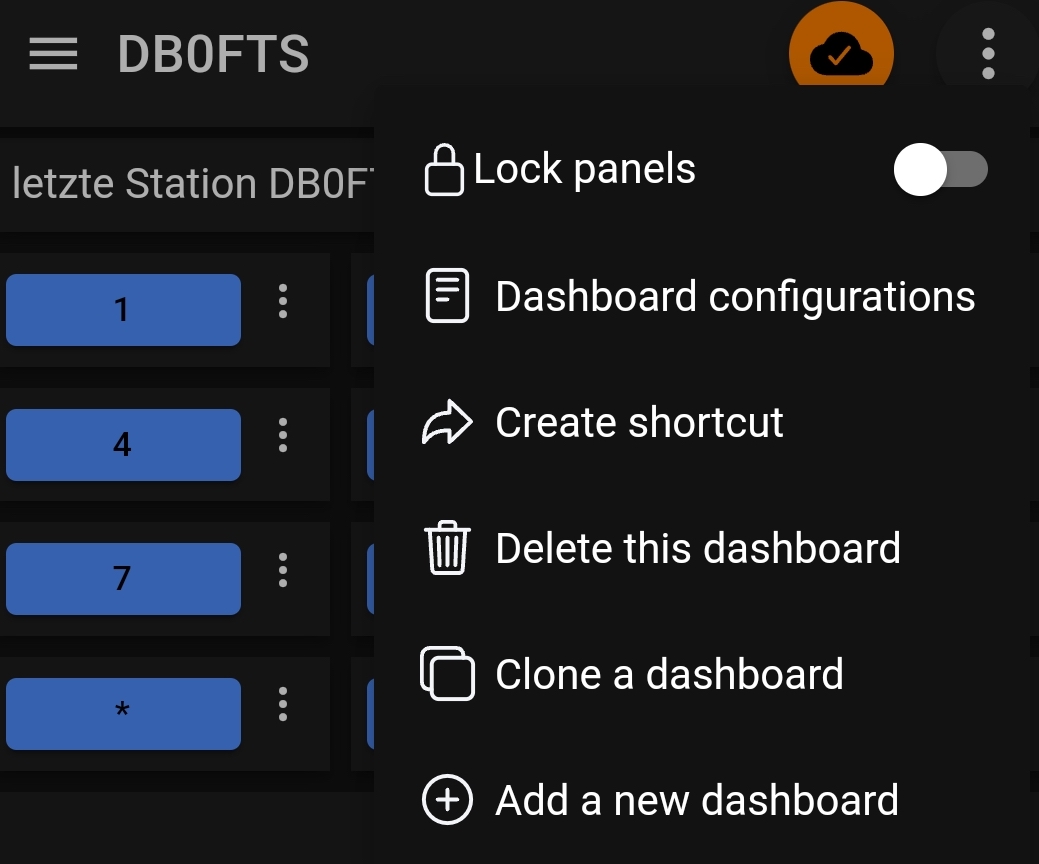Click the padlock icon beside Lock panels

pos(443,170)
